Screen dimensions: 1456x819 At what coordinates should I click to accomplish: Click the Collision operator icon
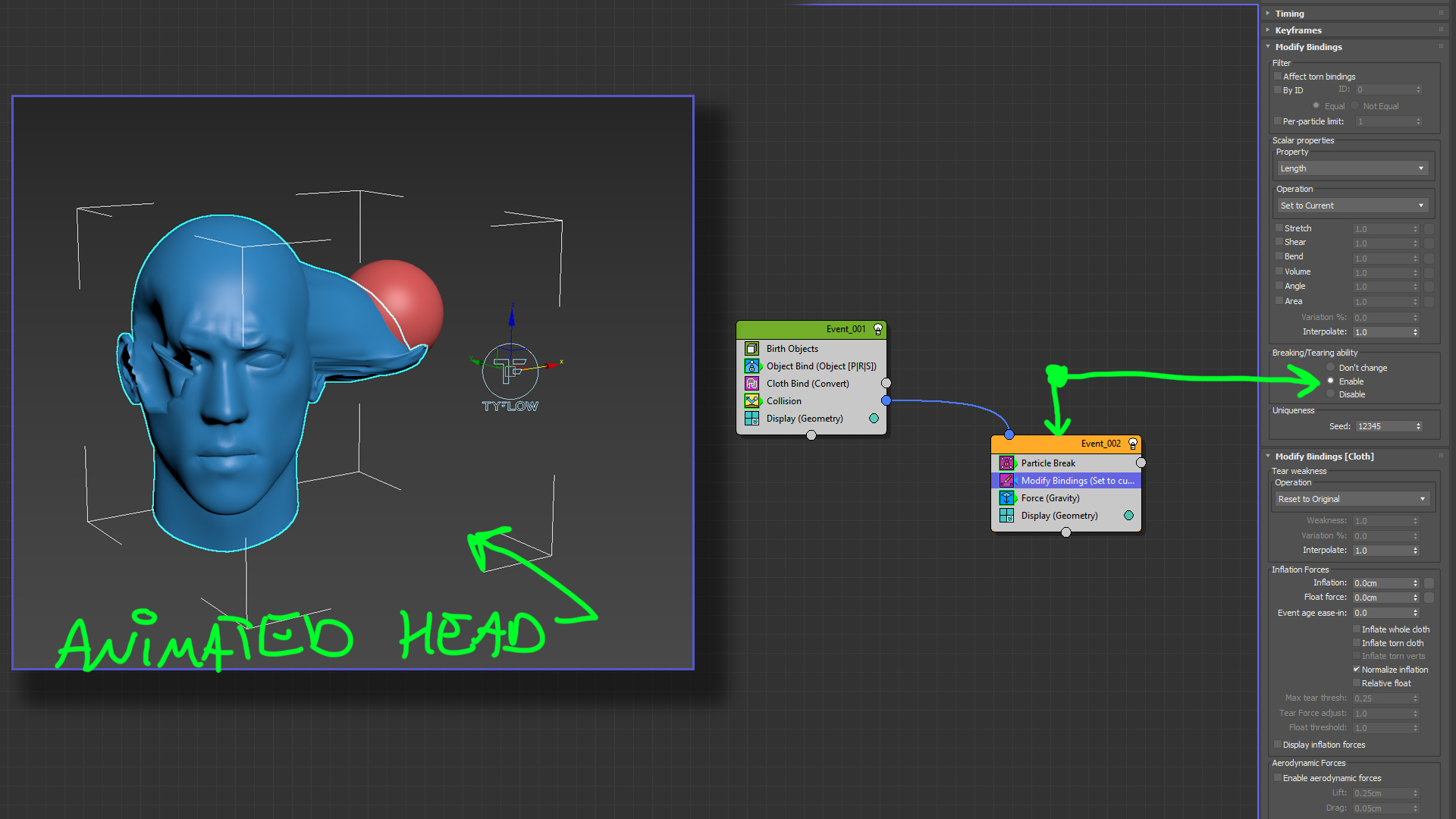pos(752,401)
